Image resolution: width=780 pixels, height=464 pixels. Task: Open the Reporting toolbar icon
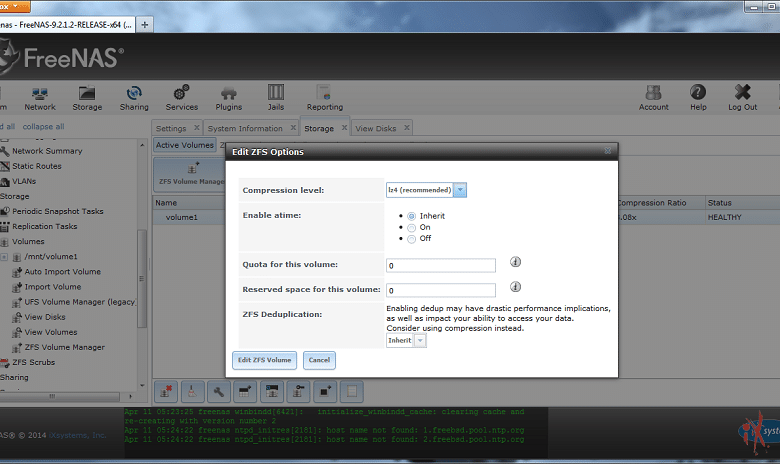[x=324, y=97]
